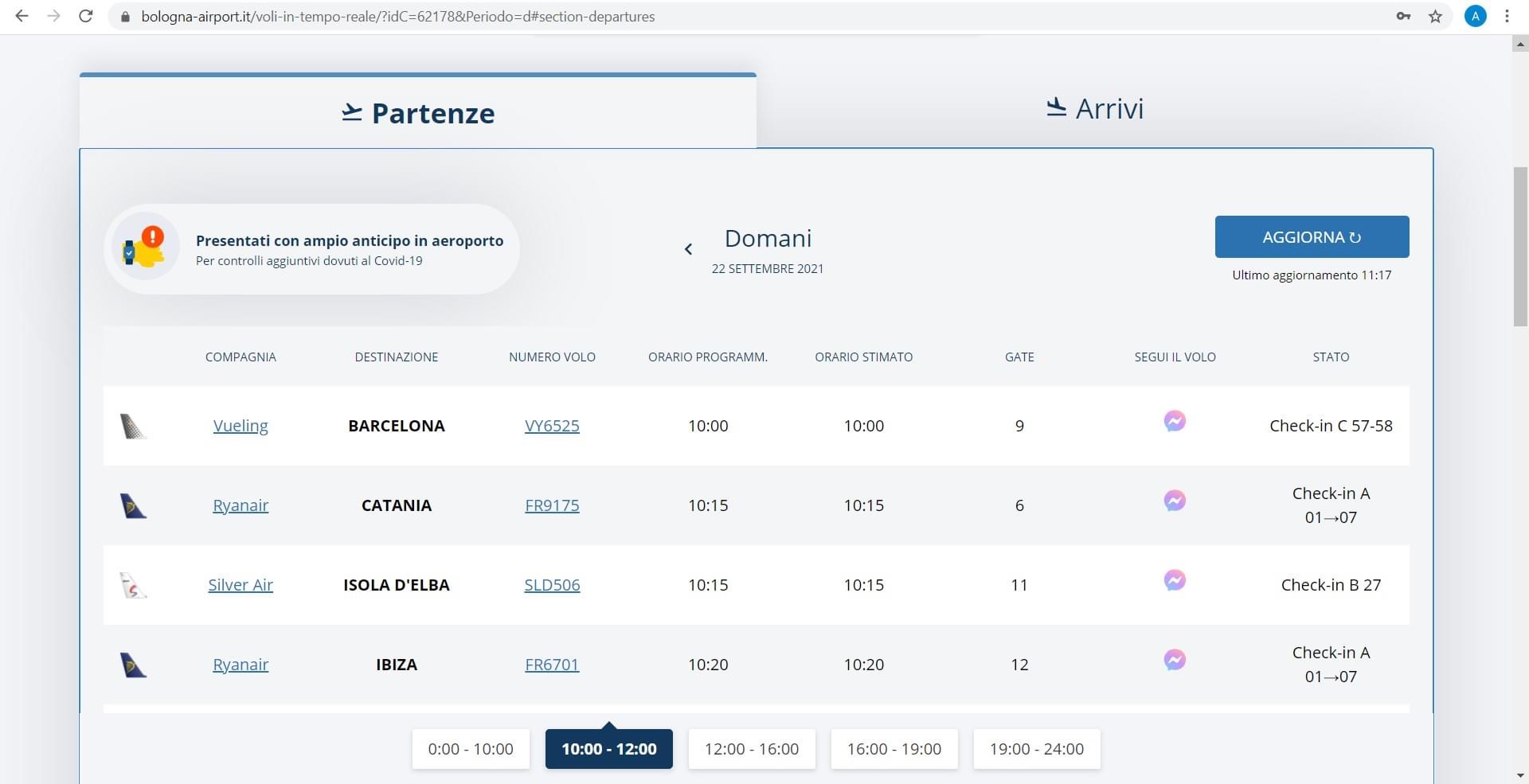
Task: Reload the page with browser refresh icon
Action: (86, 16)
